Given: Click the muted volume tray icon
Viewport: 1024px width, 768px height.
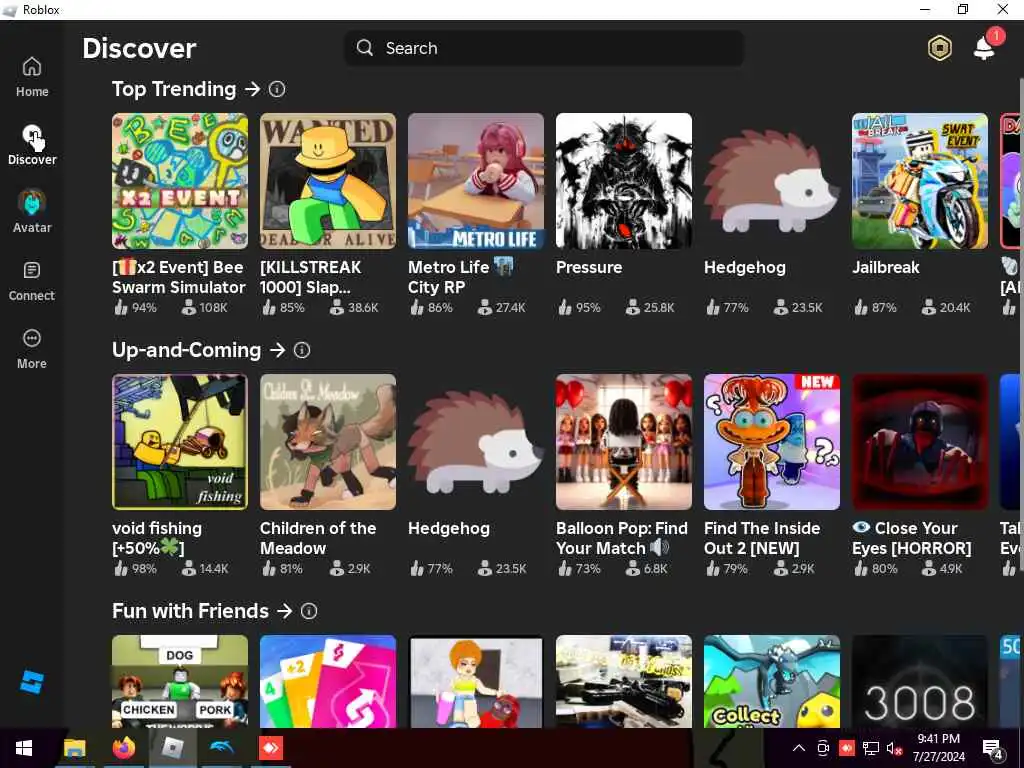Looking at the screenshot, I should pos(893,748).
